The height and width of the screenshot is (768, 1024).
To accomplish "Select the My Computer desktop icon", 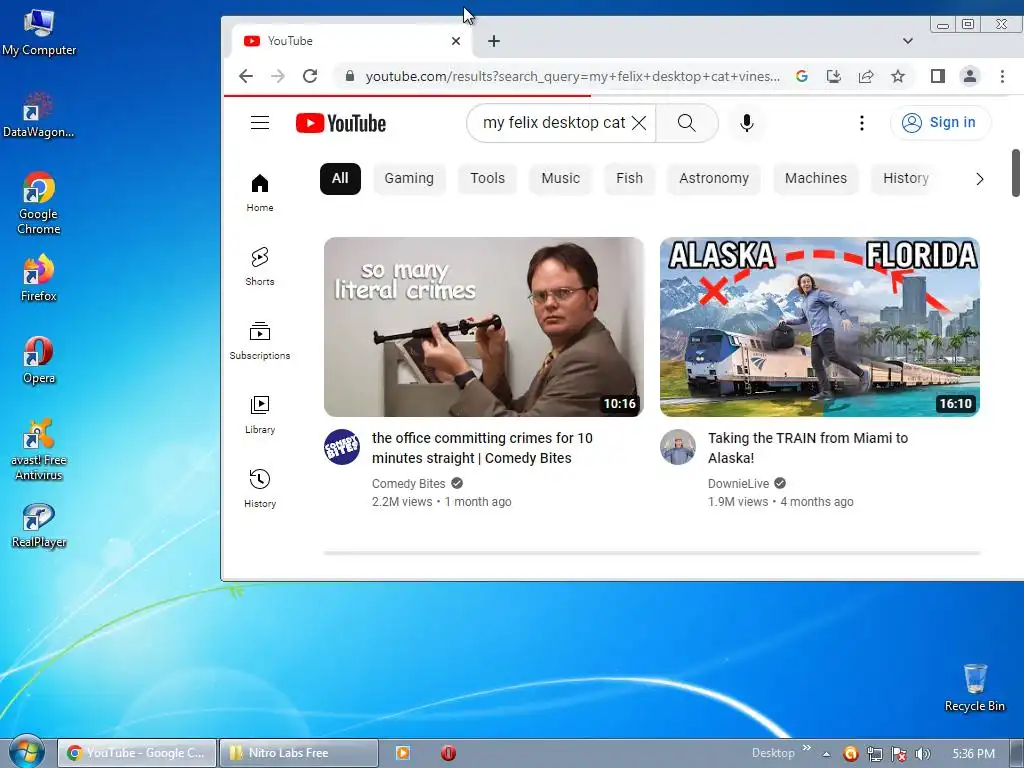I will pos(39,33).
